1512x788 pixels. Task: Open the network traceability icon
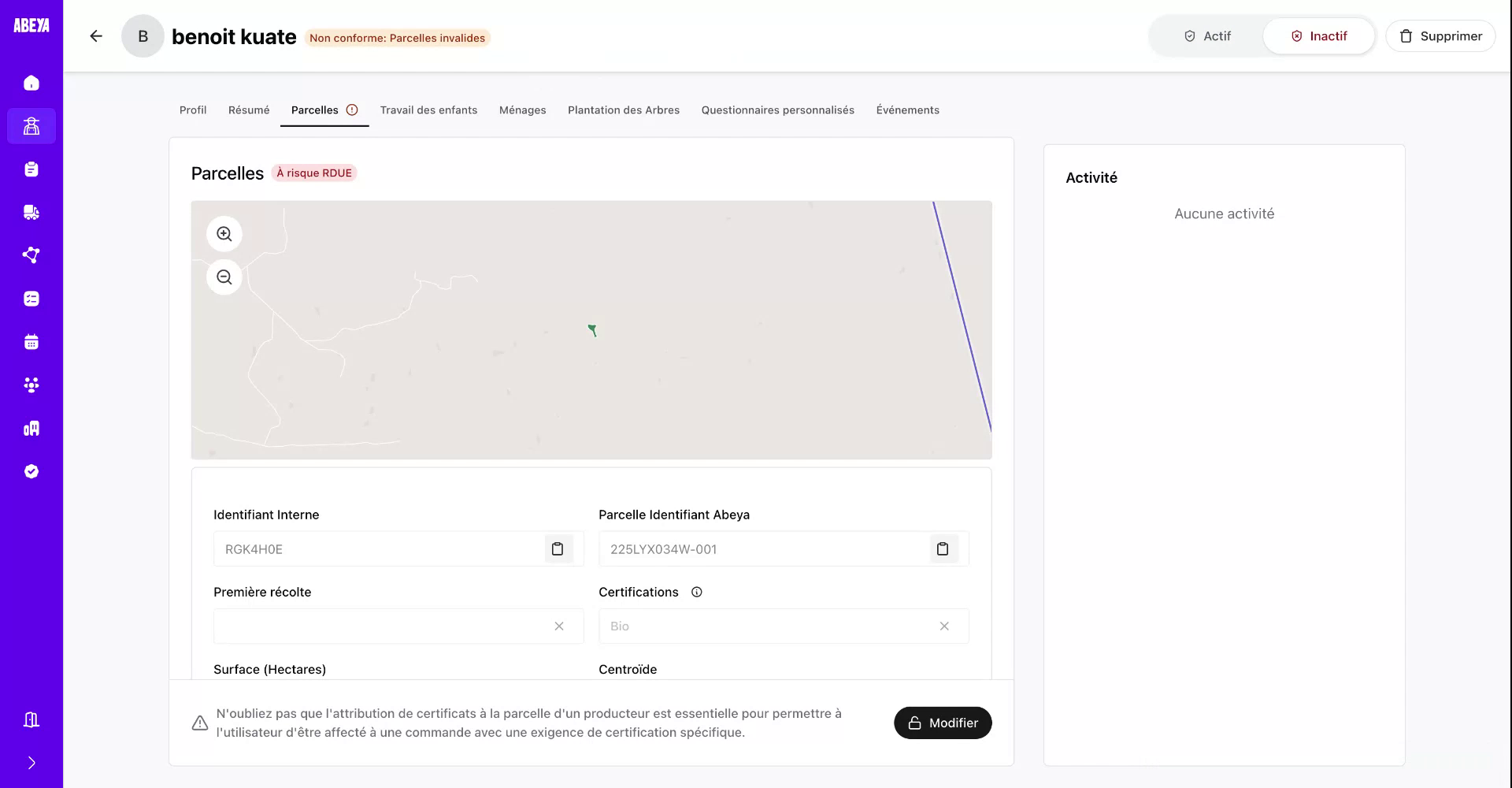[x=31, y=255]
